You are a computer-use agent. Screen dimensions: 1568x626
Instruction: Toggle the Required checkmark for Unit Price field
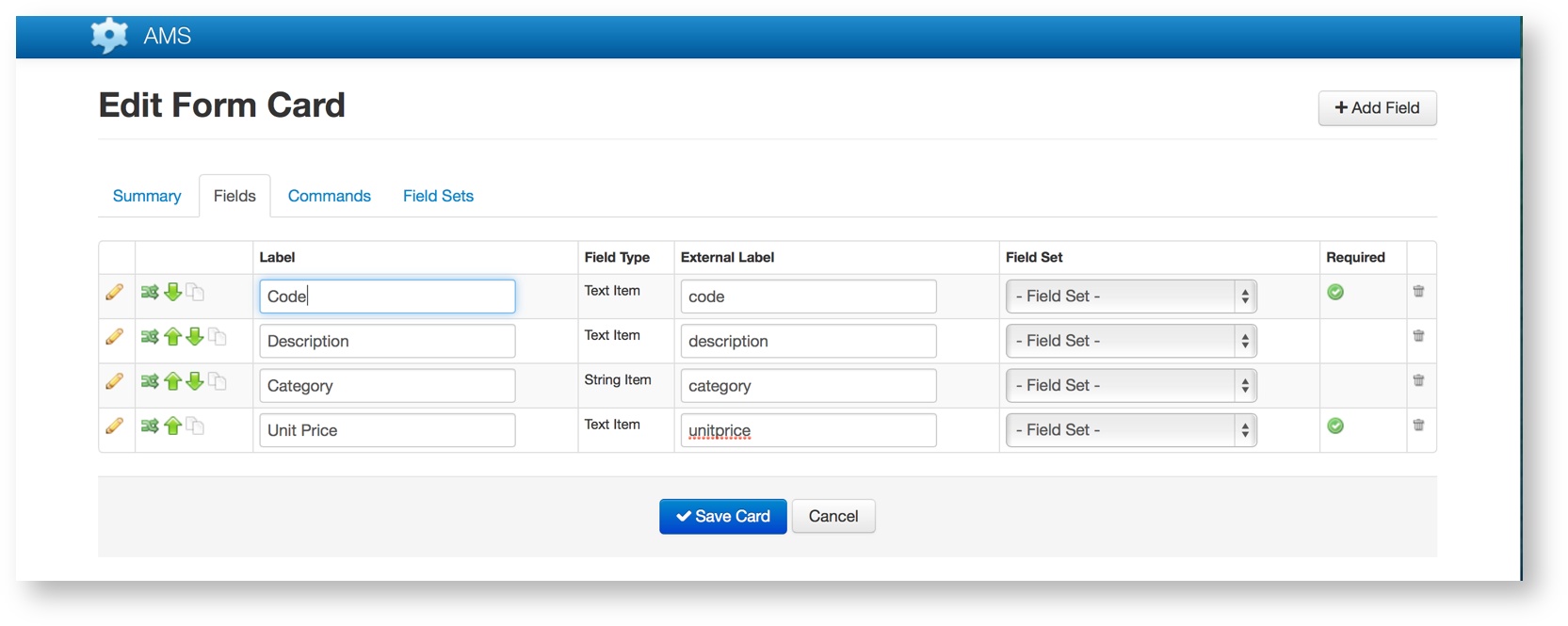(x=1335, y=426)
